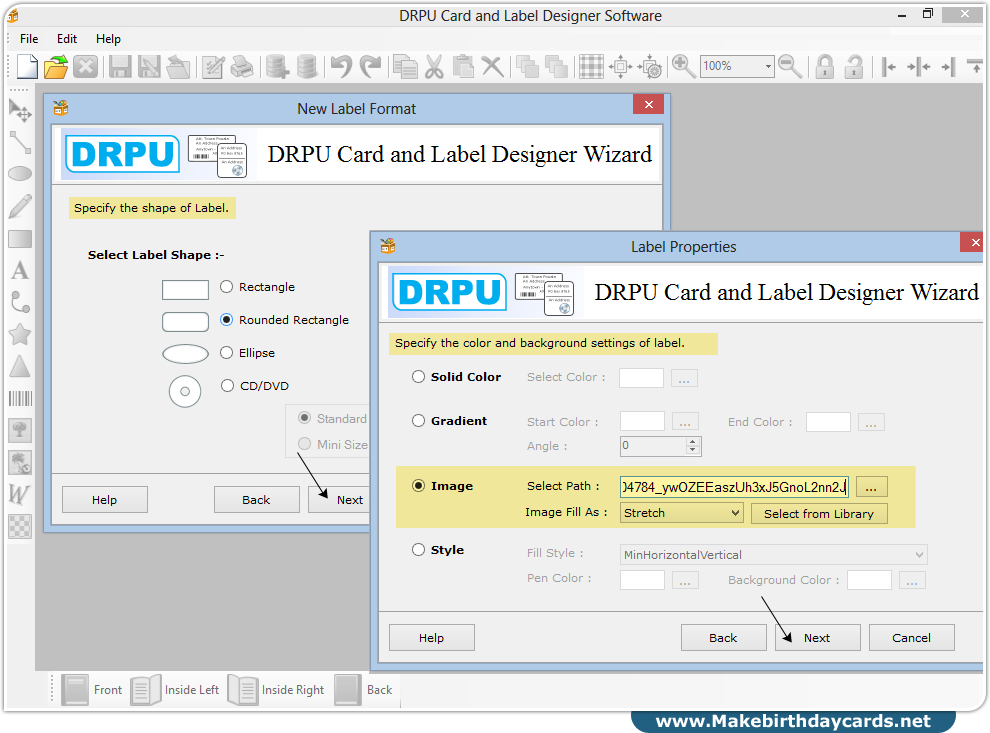Screen dimensions: 990x733
Task: Open a file using the folder icon
Action: click(x=56, y=66)
